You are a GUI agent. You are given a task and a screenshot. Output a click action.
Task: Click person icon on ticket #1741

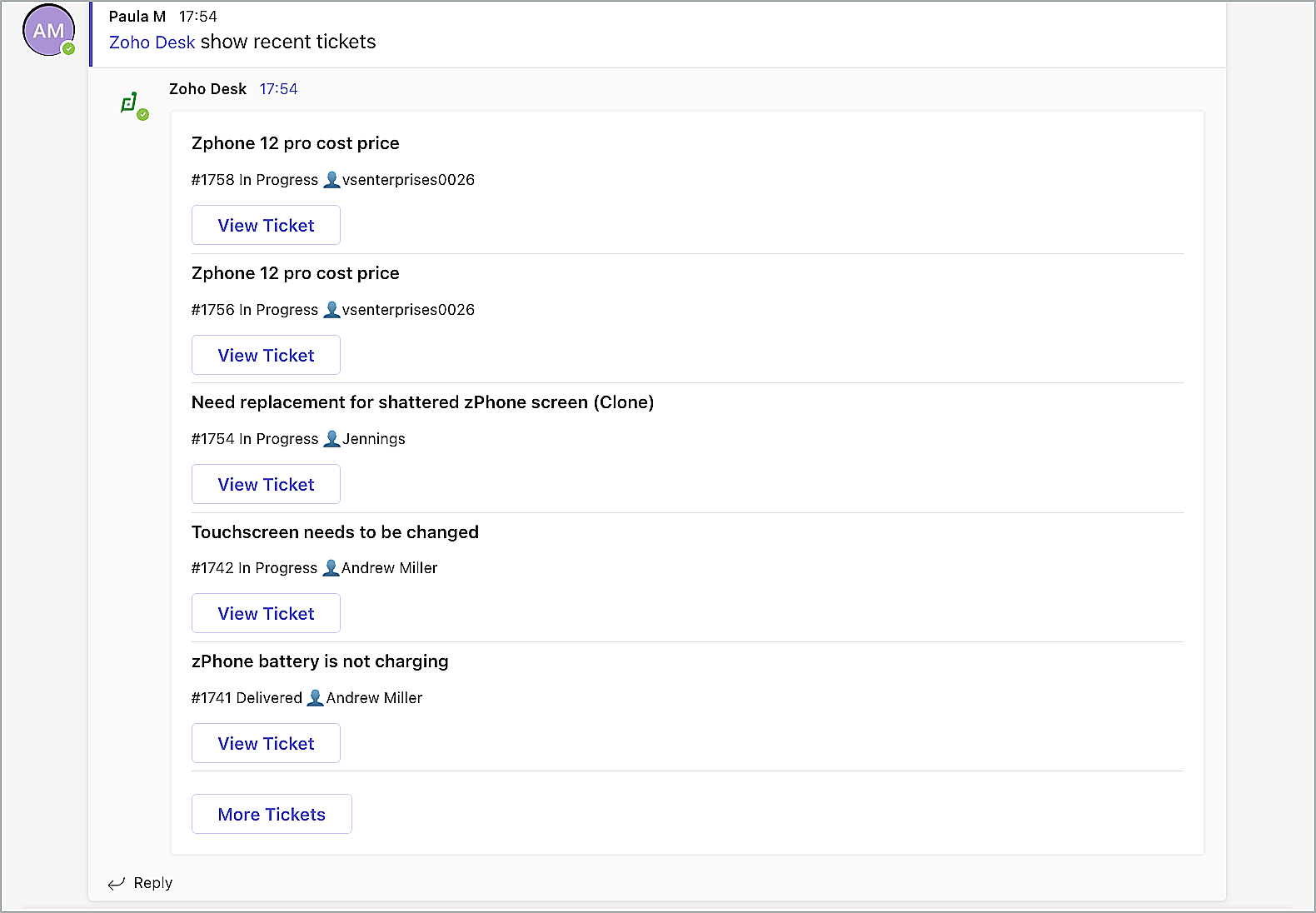[315, 697]
